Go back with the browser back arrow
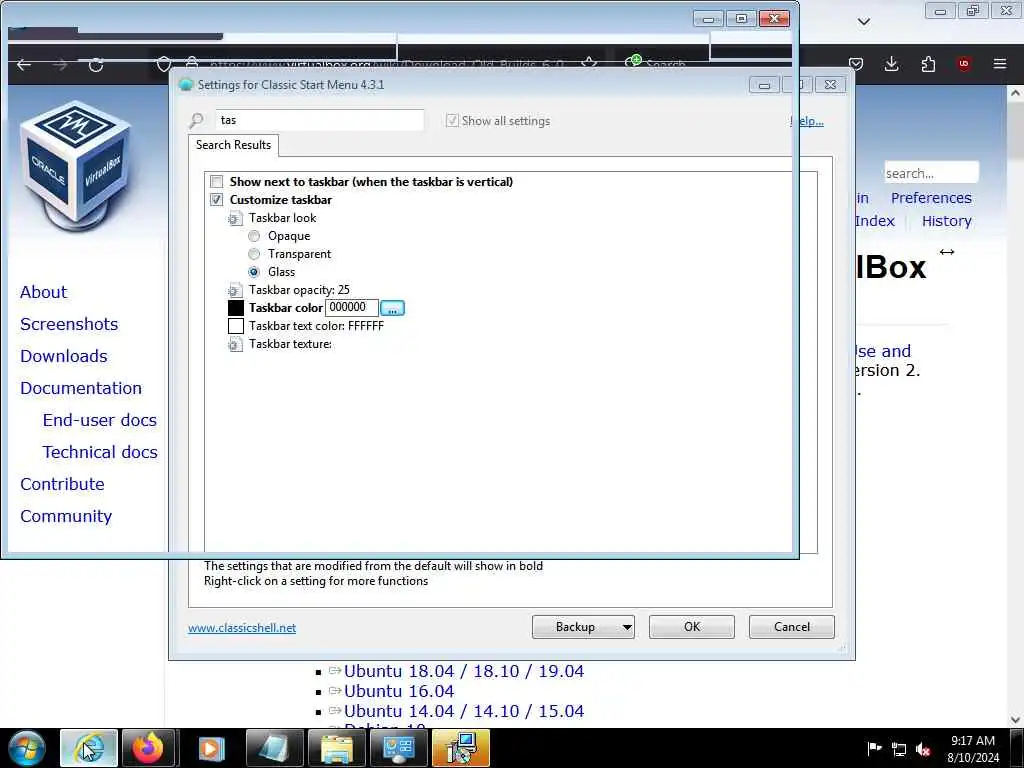Image resolution: width=1024 pixels, height=768 pixels. coord(24,65)
